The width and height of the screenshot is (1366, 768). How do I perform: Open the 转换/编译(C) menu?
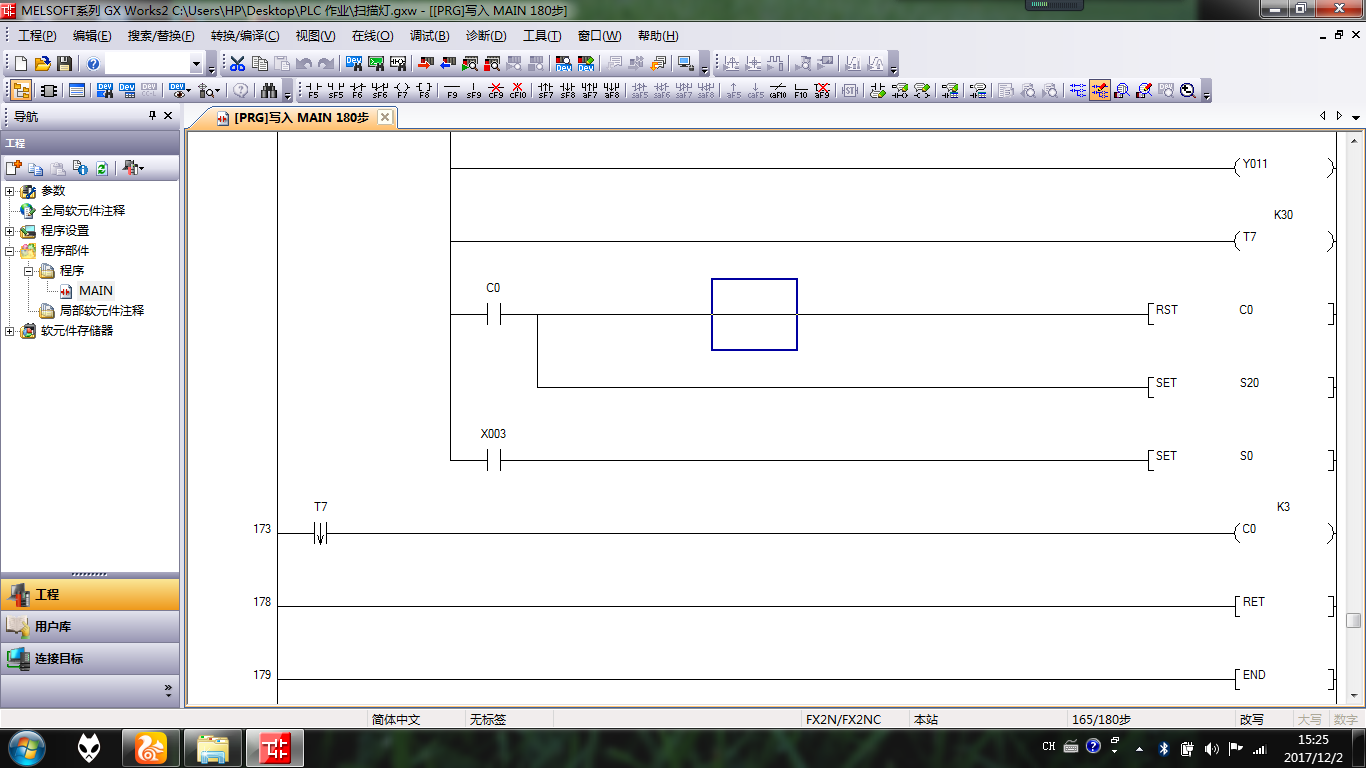(245, 36)
